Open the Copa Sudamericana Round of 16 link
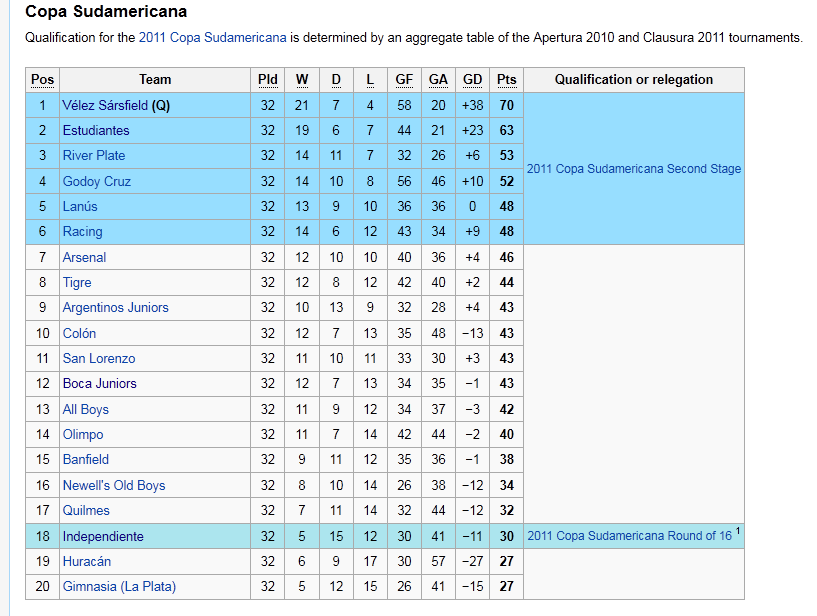This screenshot has width=817, height=616. tap(629, 536)
